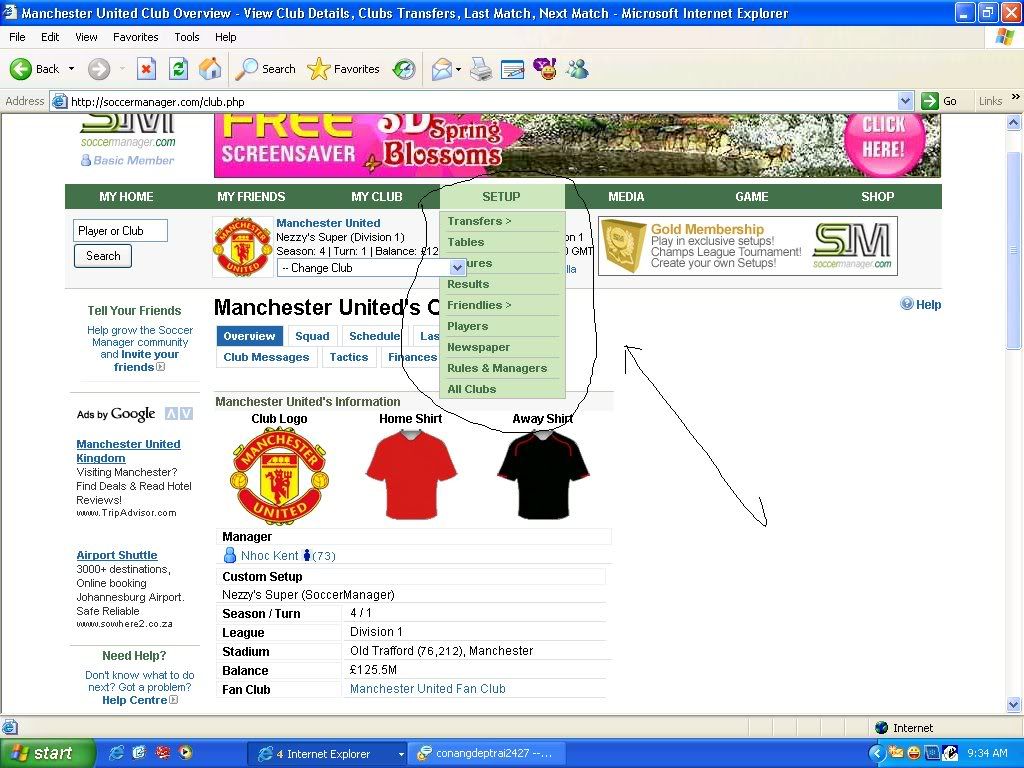Select MY CLUB navigation tab
Viewport: 1024px width, 768px height.
point(377,197)
